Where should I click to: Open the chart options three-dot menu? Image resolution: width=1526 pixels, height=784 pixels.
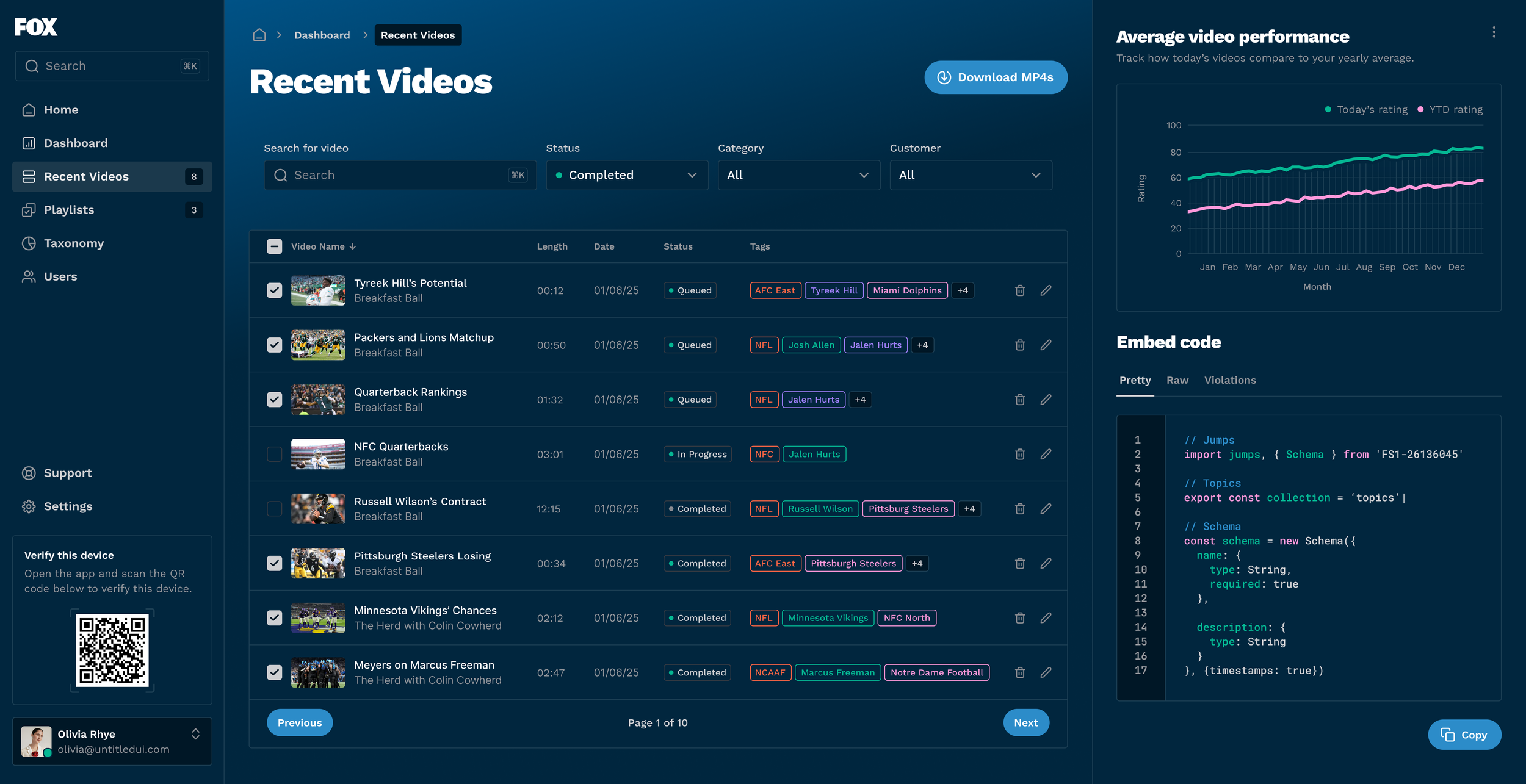click(x=1494, y=32)
